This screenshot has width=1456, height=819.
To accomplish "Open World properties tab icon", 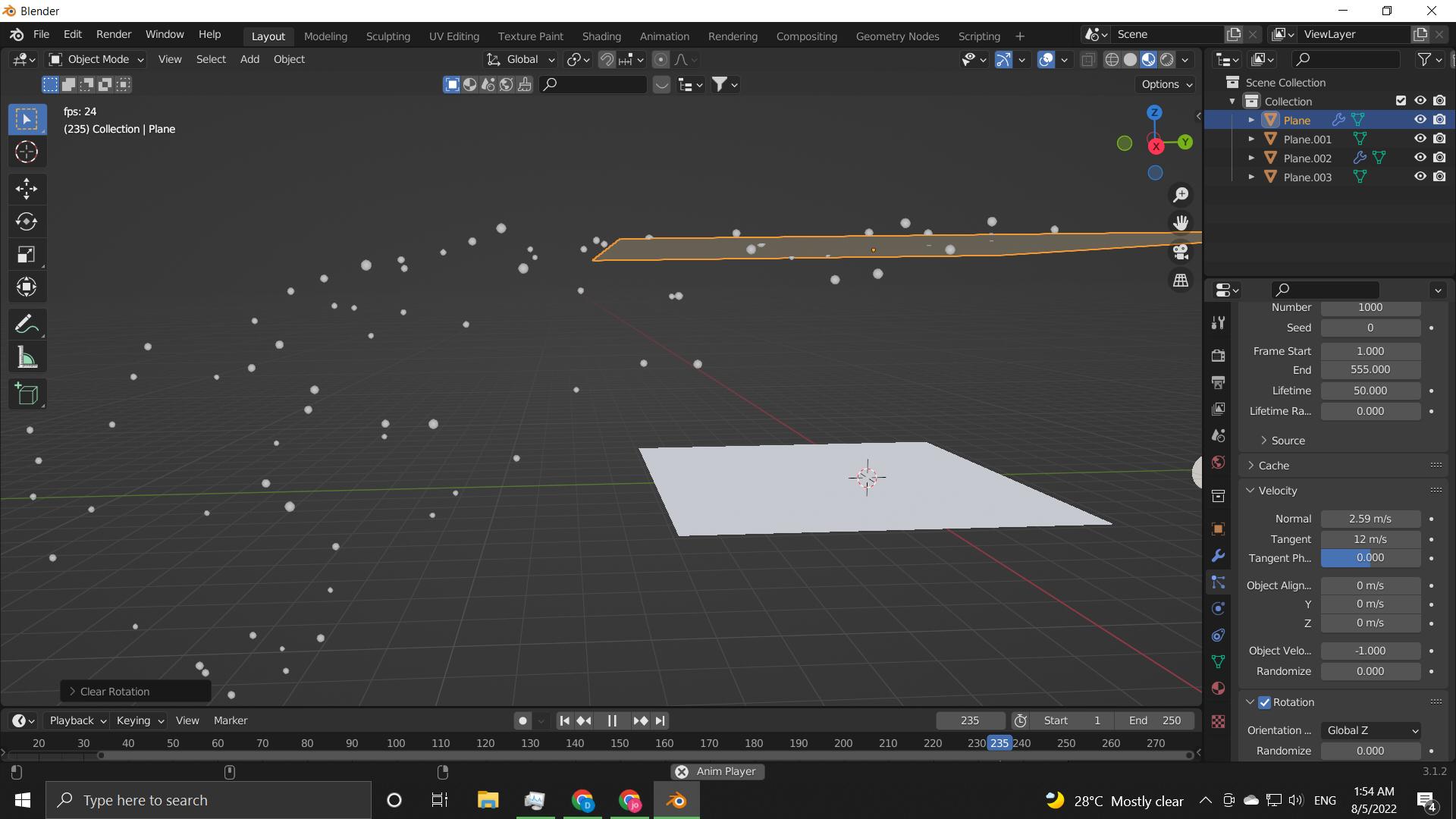I will point(1218,463).
